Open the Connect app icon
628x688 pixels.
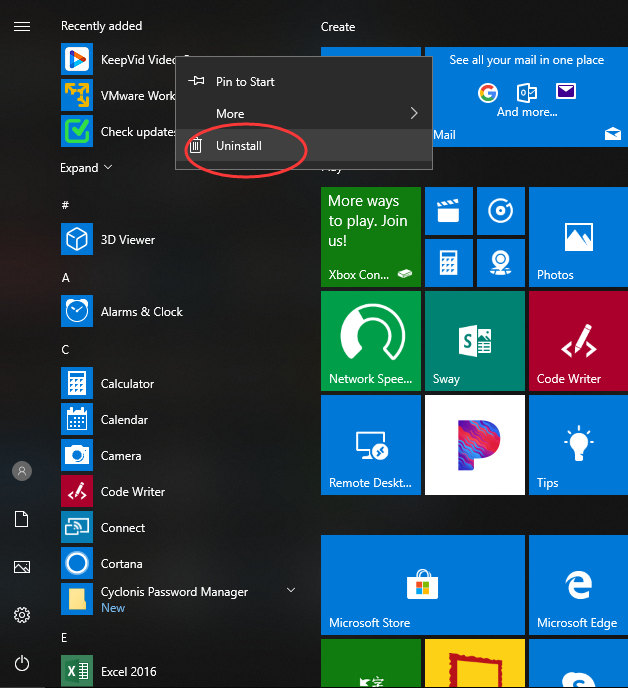(x=77, y=527)
